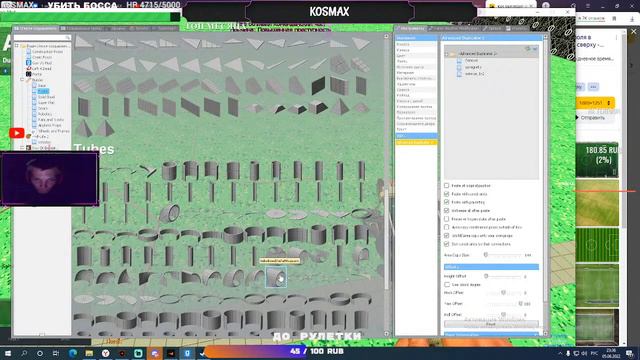Select the highlighted curved tube elbow prop
This screenshot has width=640, height=360.
pyautogui.click(x=276, y=277)
